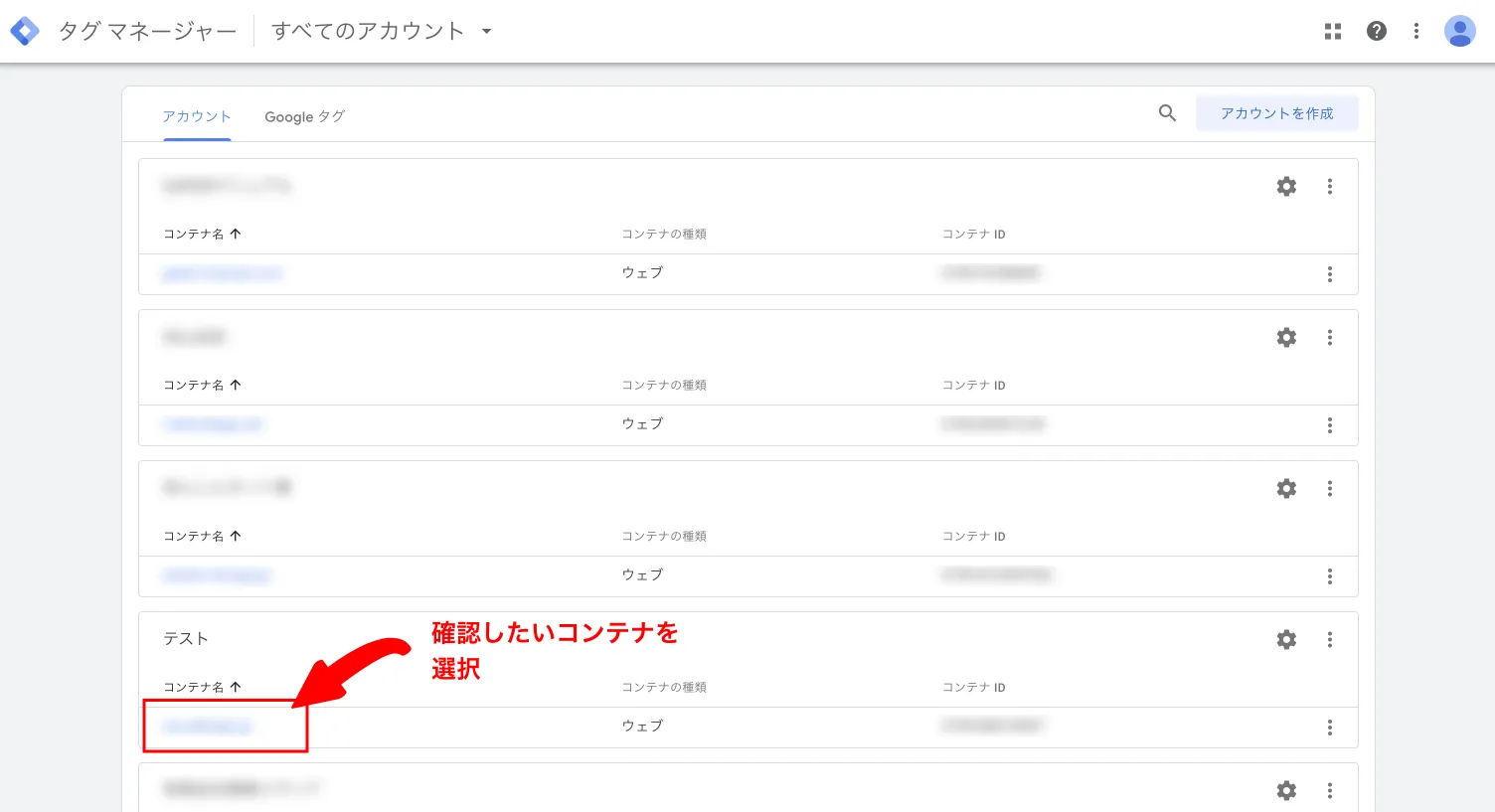This screenshot has height=812, width=1495.
Task: Open the Help question mark icon
Action: click(x=1377, y=31)
